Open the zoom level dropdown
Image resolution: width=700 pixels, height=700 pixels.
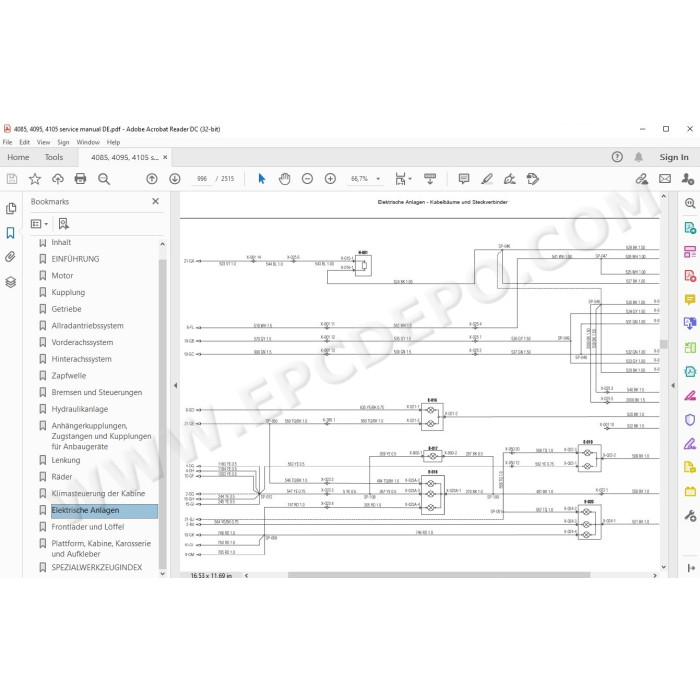(x=378, y=179)
